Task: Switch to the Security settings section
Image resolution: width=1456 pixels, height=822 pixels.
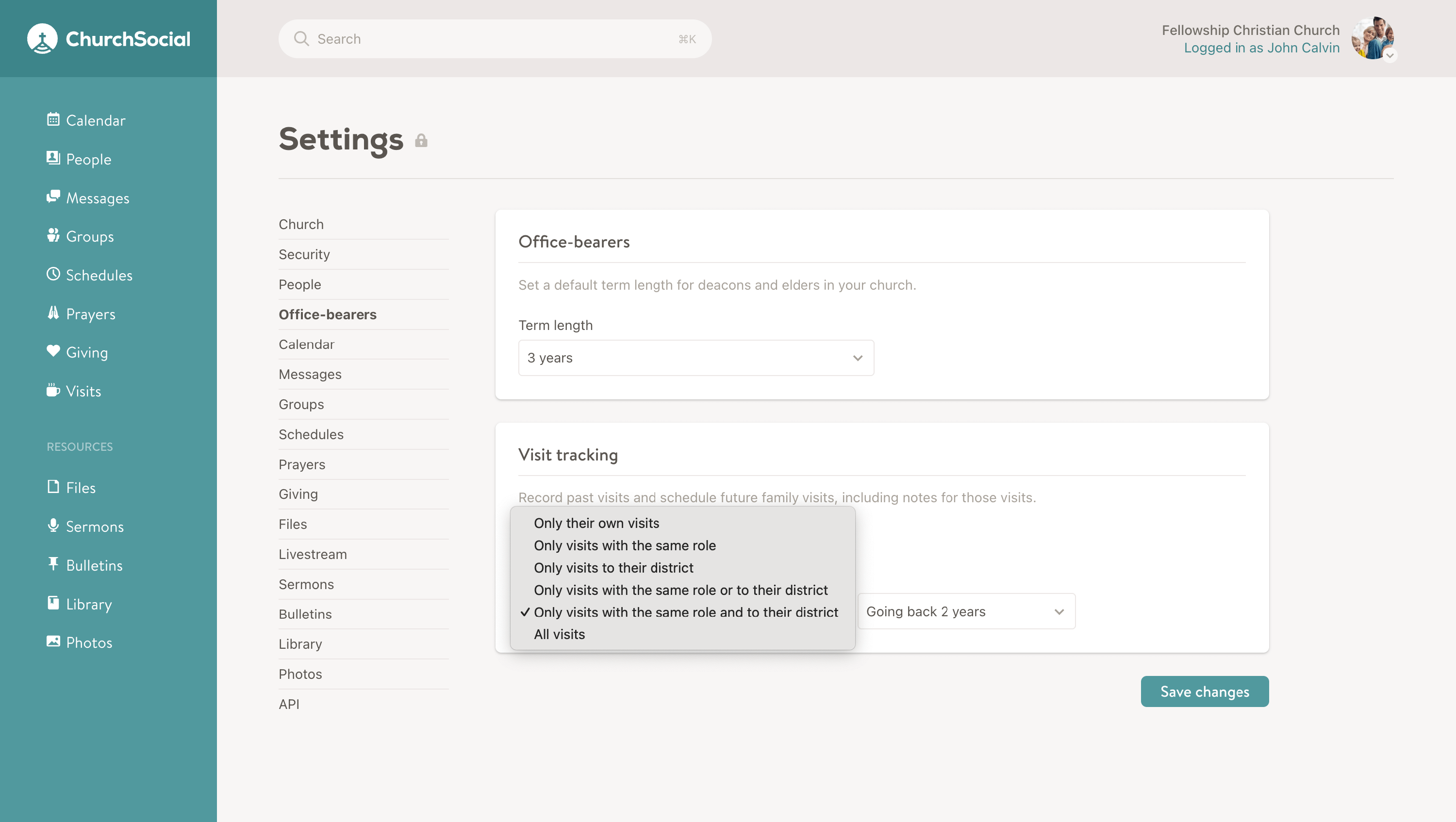Action: [x=304, y=254]
